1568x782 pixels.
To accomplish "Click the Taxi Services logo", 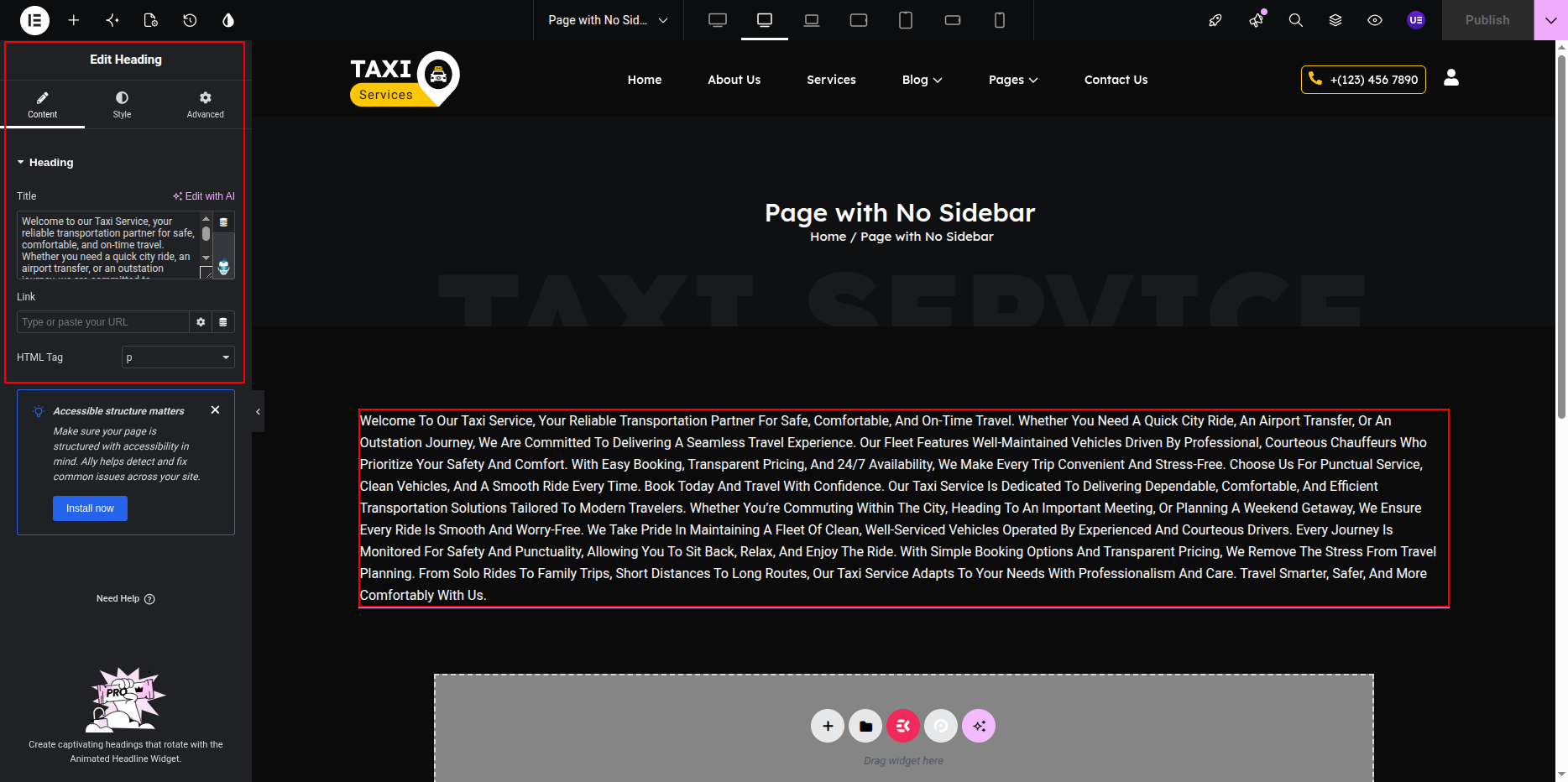I will click(405, 79).
